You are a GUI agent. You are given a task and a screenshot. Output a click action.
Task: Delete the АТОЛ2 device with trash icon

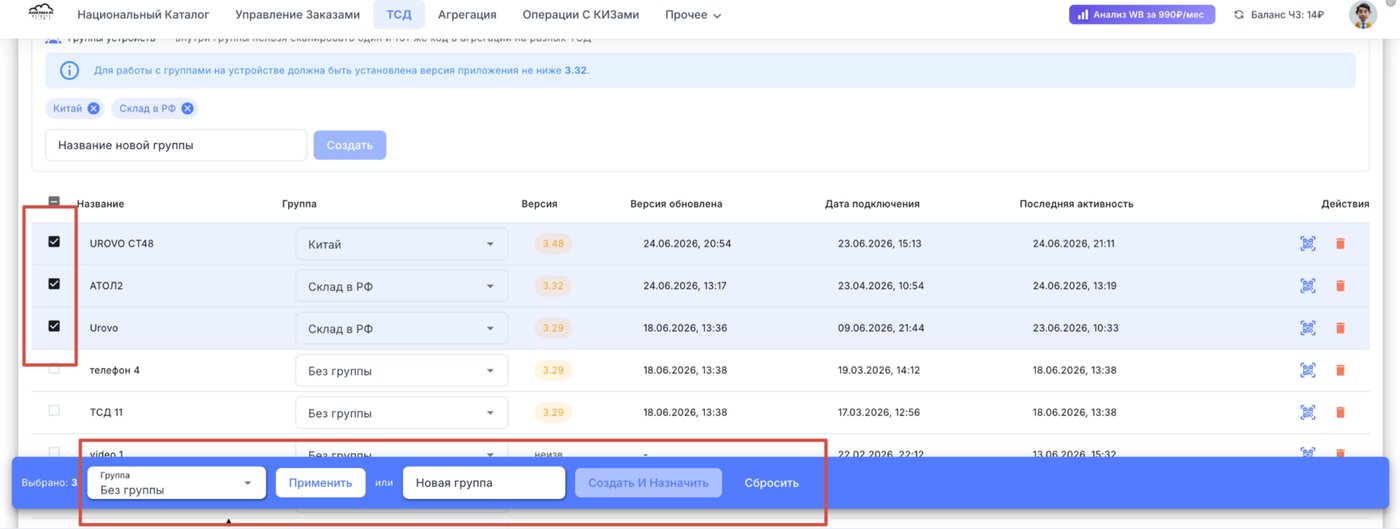[x=1340, y=286]
